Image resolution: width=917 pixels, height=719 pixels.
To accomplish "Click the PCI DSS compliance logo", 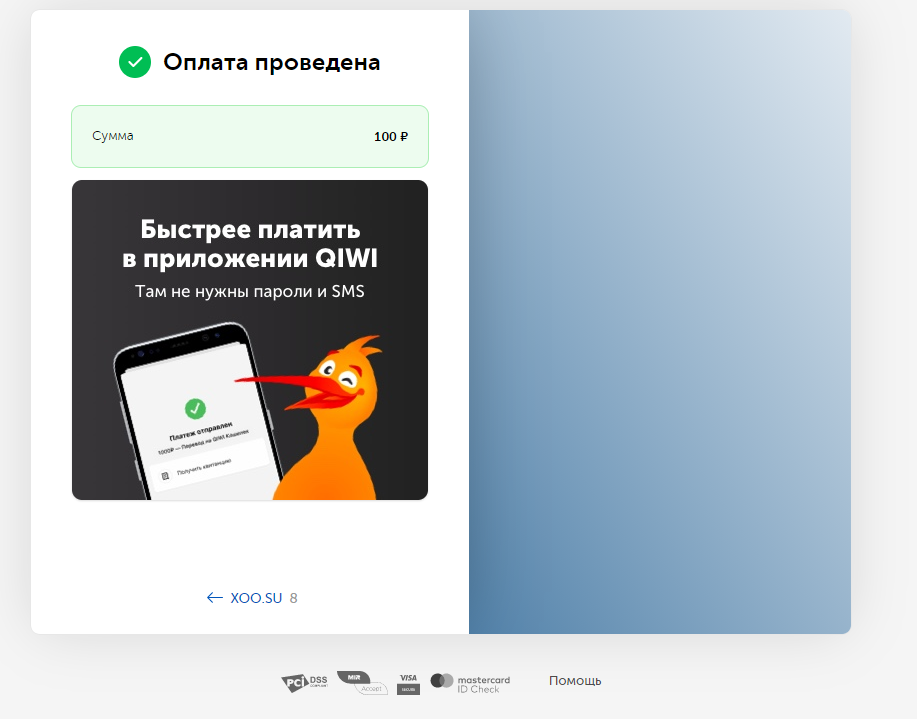I will click(x=304, y=682).
